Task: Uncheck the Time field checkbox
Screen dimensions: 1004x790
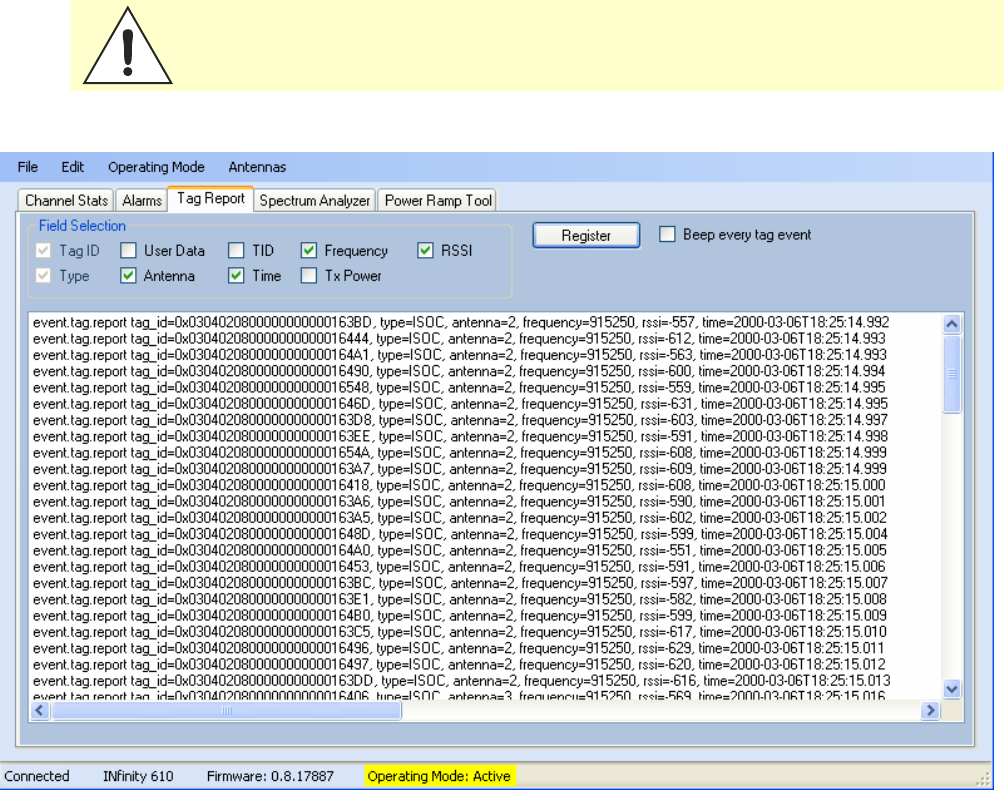Action: point(236,276)
